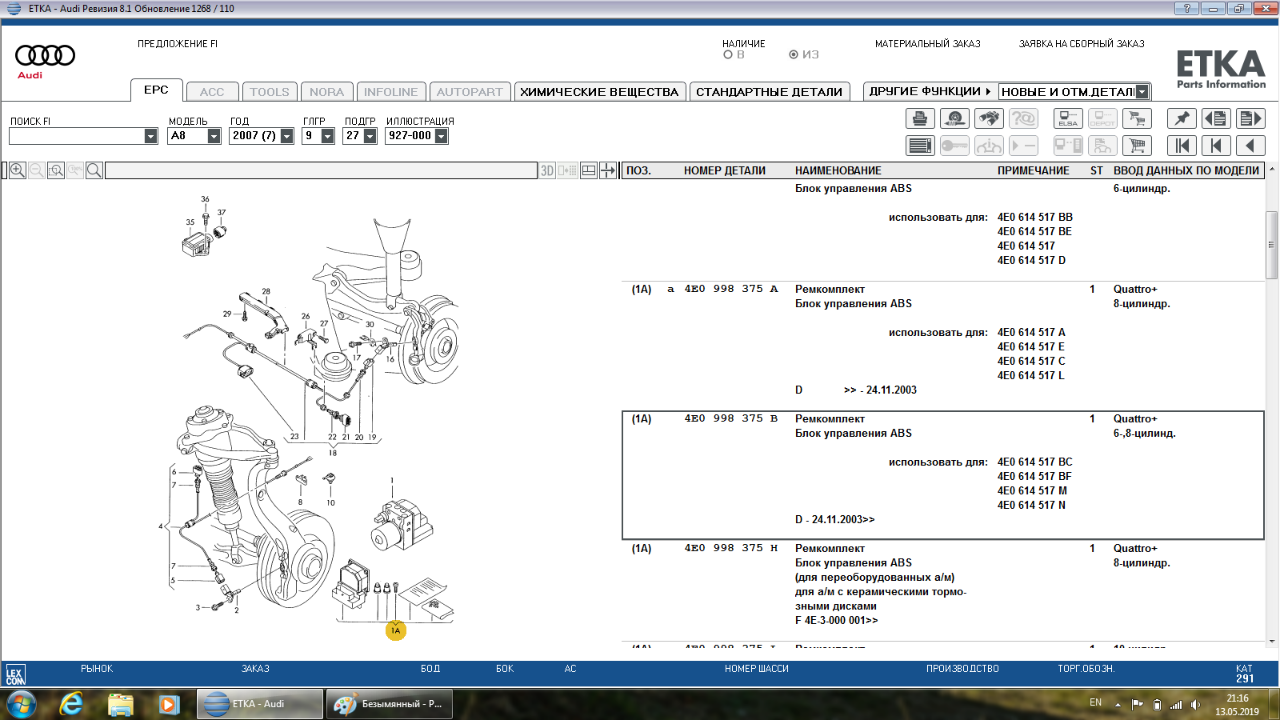This screenshot has width=1280, height=720.
Task: Click the НОМЕР ДЕТАЛИ column header
Action: 725,171
